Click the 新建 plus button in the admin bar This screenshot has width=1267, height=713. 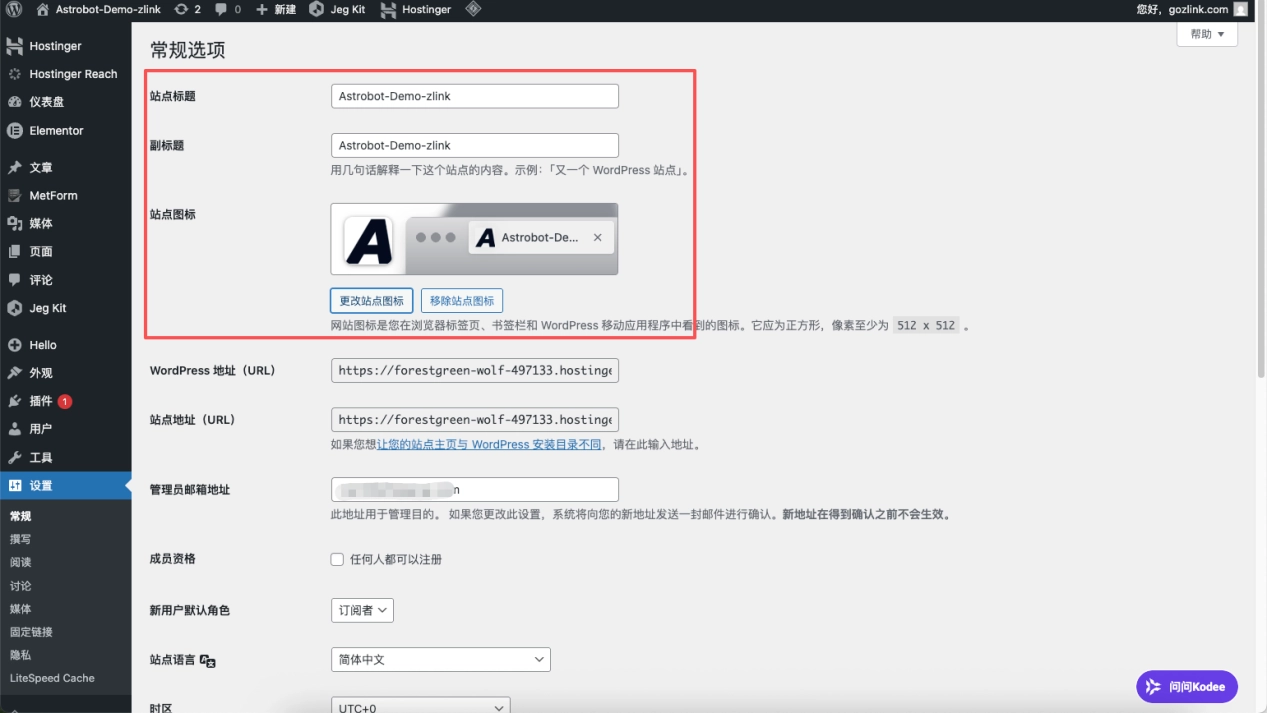276,9
